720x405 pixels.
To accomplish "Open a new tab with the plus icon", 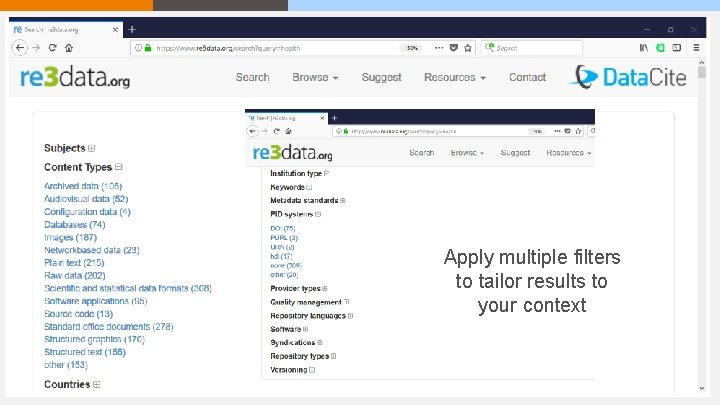I will [x=132, y=29].
